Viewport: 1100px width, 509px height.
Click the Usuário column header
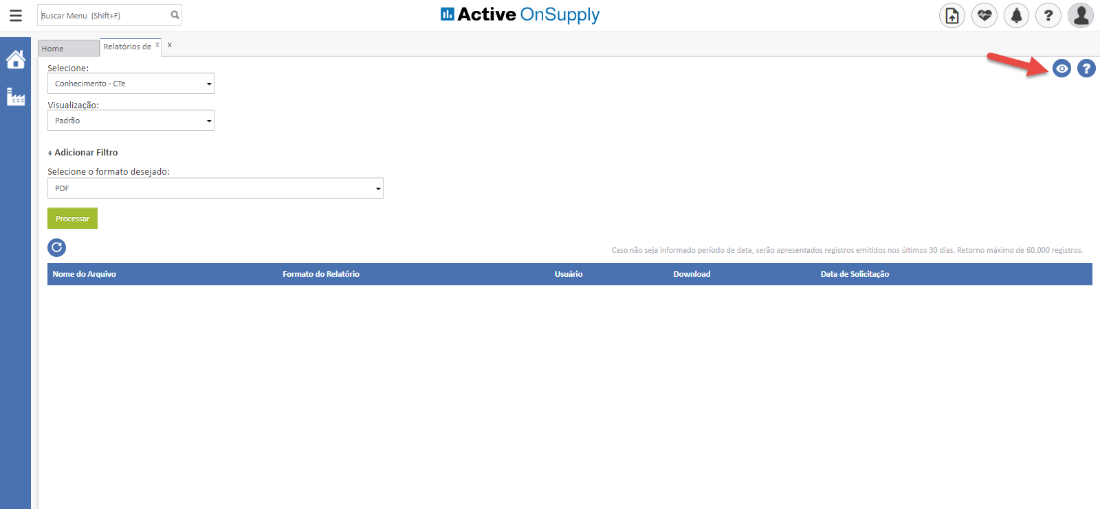569,274
